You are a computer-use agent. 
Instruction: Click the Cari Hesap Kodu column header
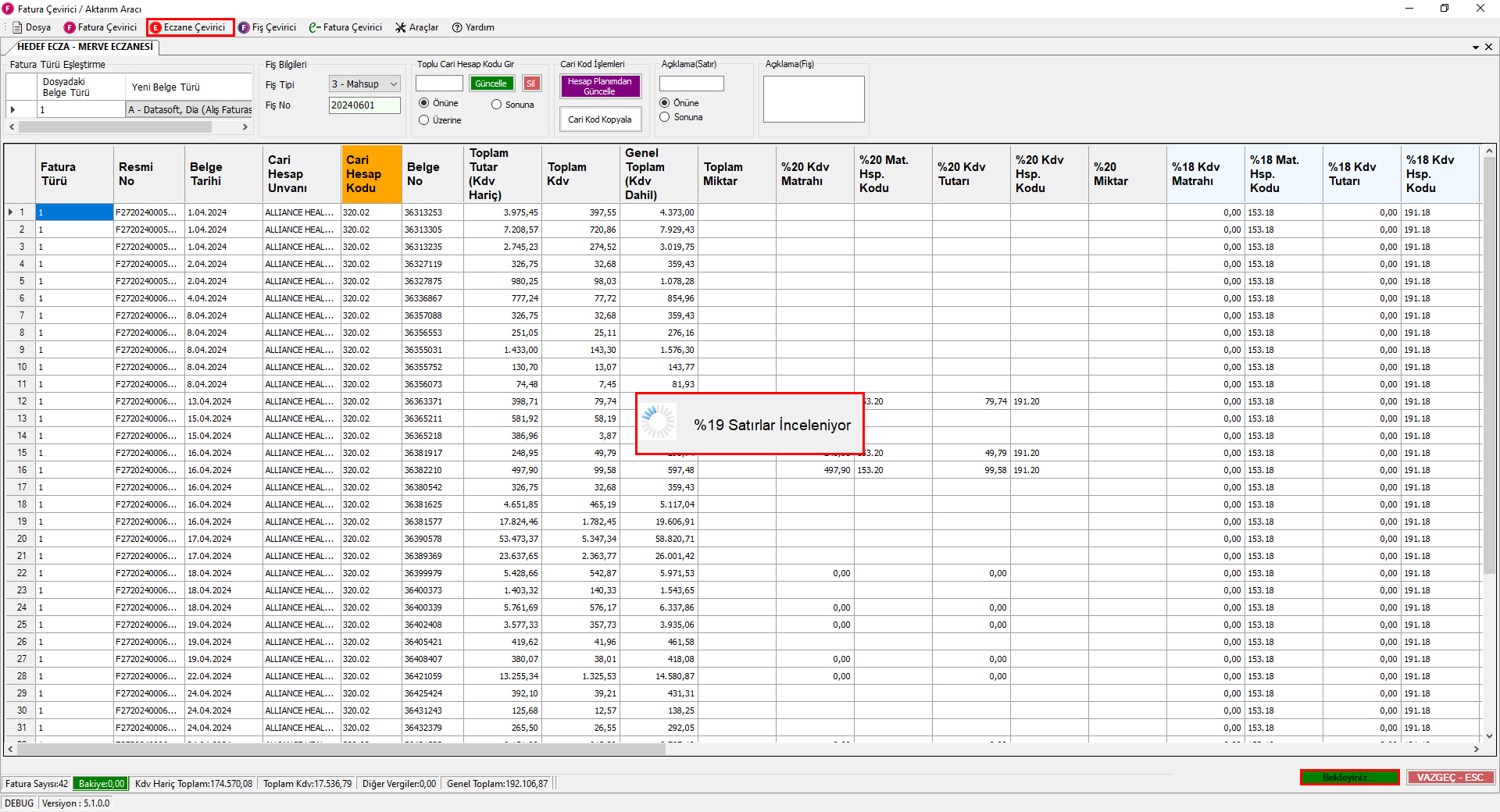pos(371,174)
